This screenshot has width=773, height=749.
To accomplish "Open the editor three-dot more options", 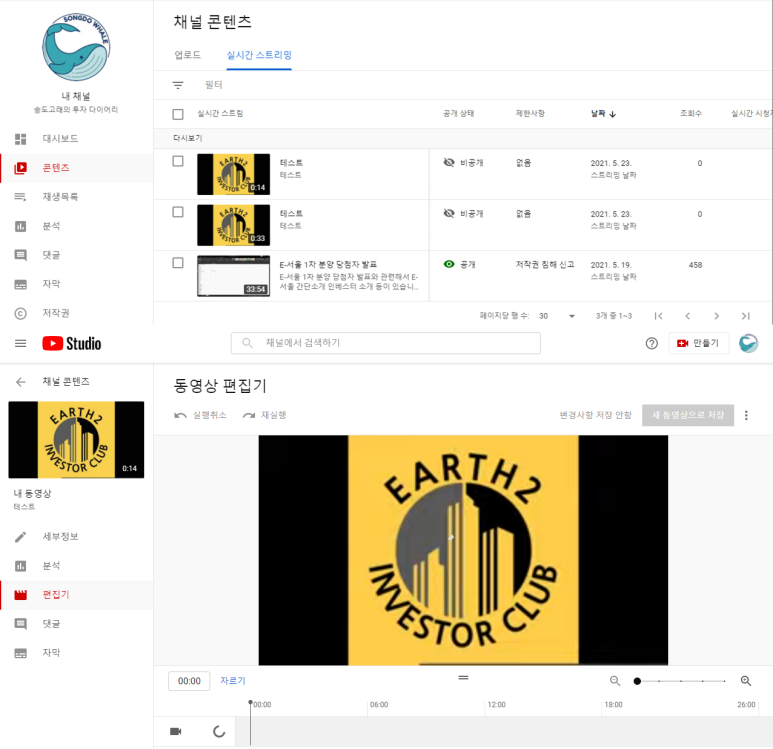I will pos(746,415).
